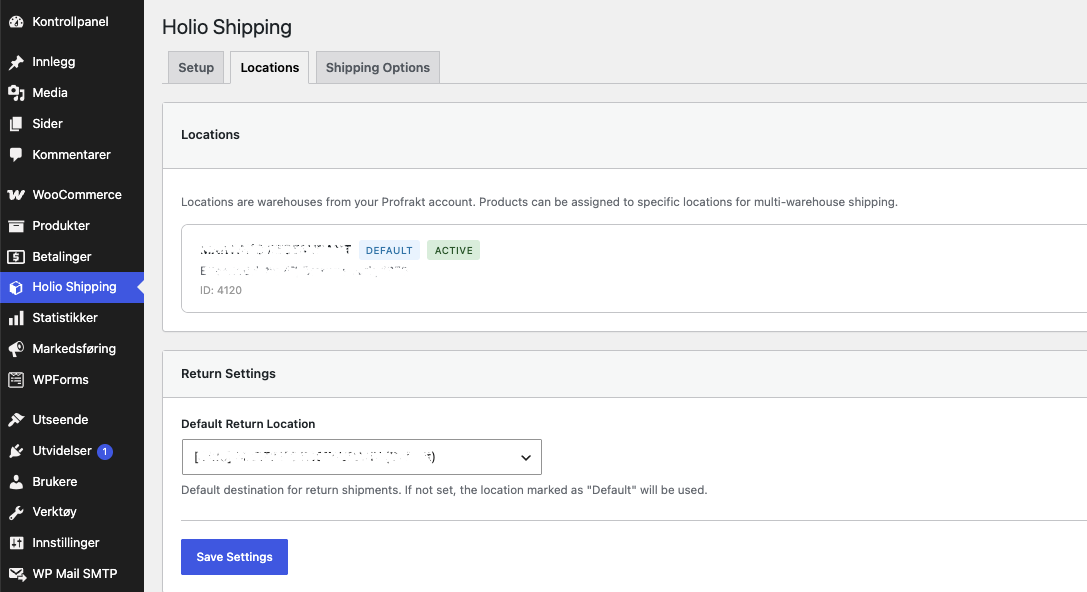
Task: Open the Default Return Location dropdown
Action: coord(361,457)
